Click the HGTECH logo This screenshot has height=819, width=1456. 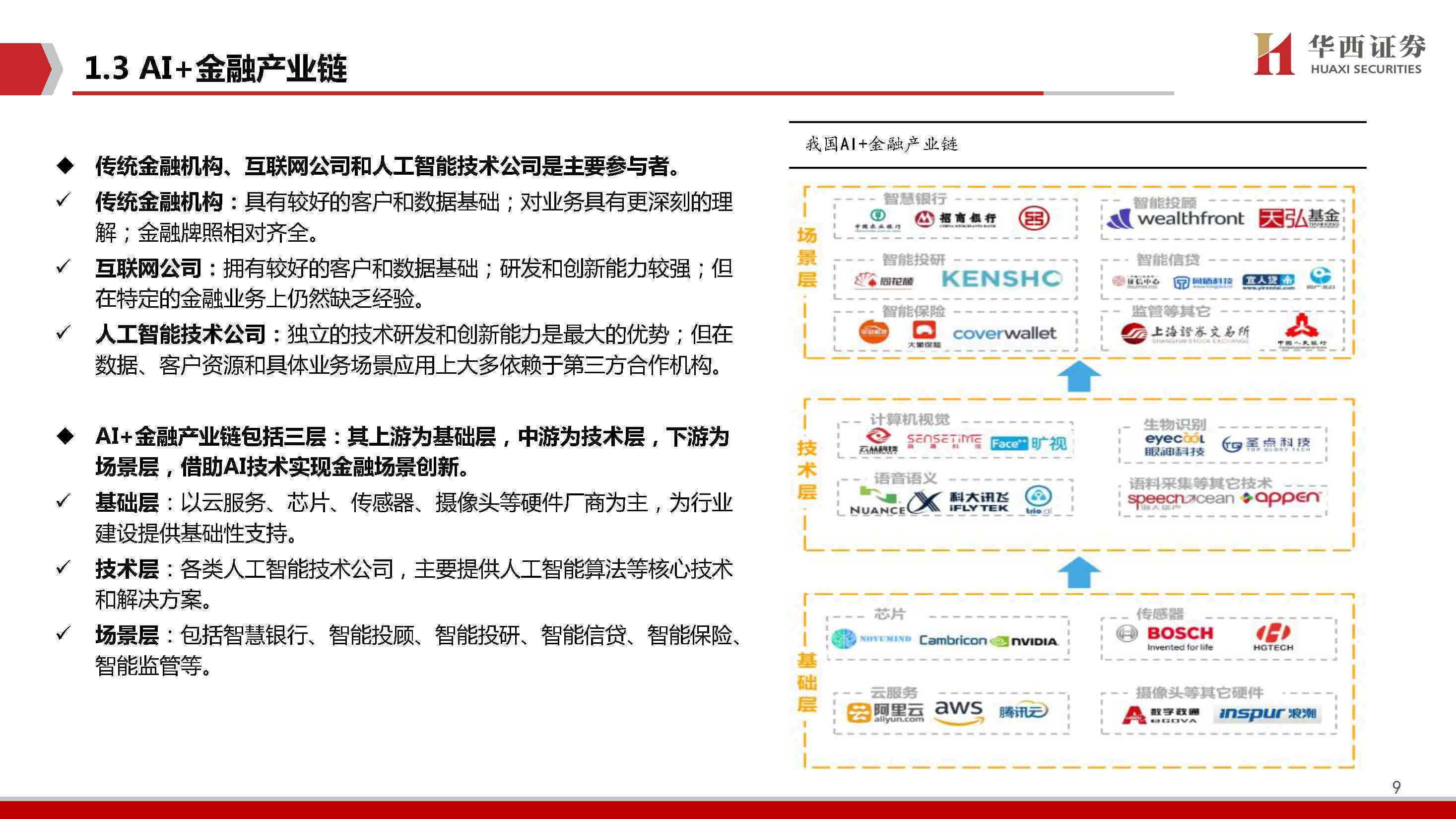coord(1273,637)
